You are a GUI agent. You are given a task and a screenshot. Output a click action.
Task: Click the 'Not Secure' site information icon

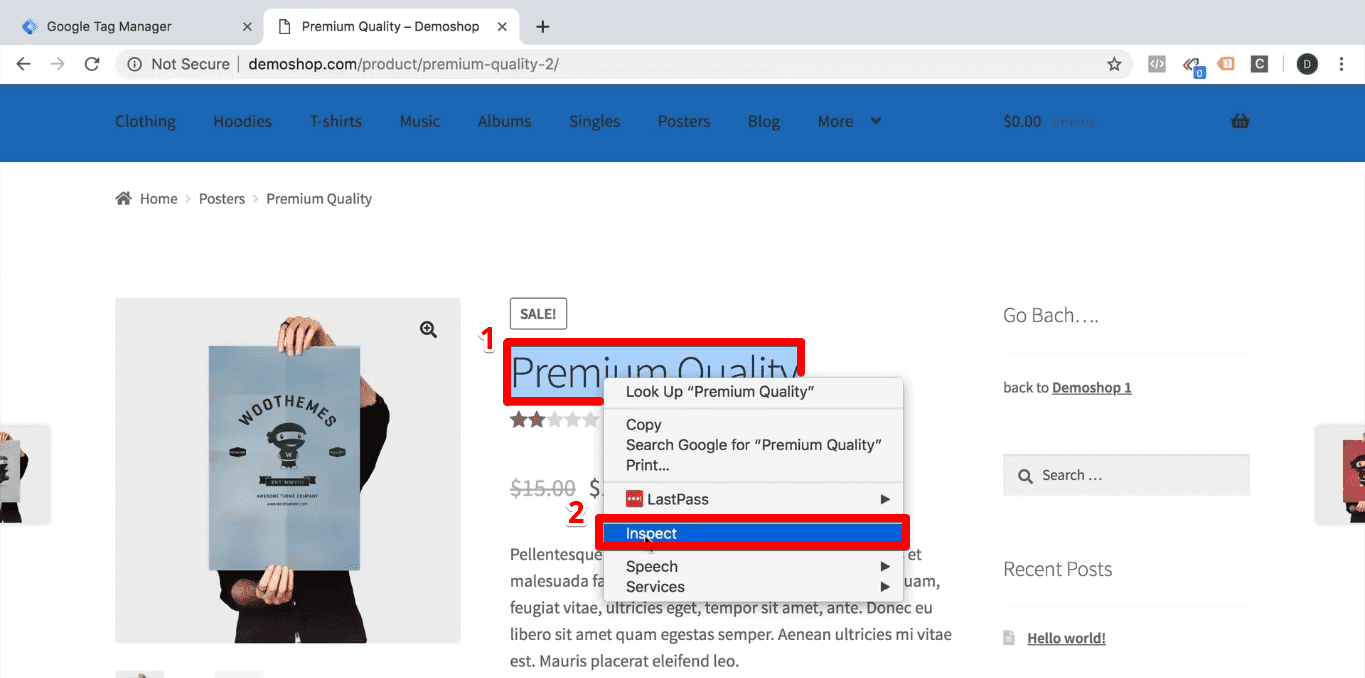[134, 63]
